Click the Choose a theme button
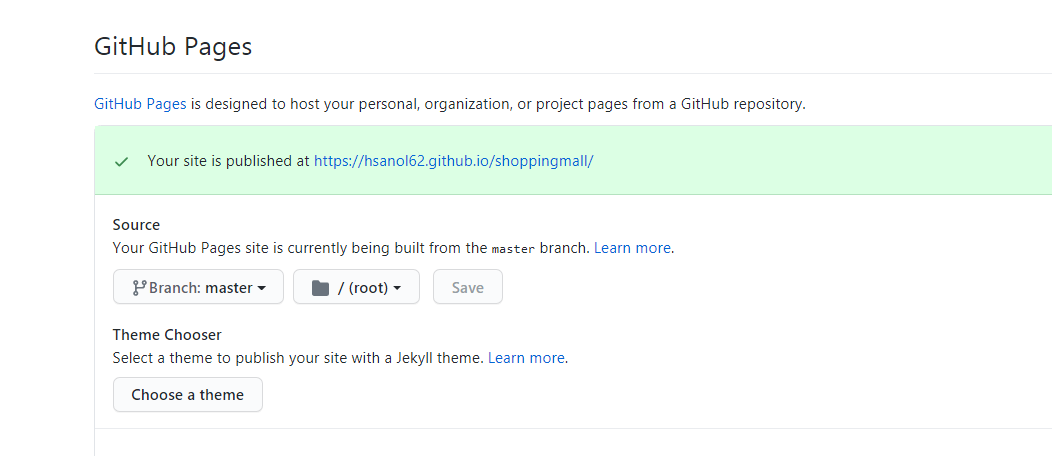This screenshot has height=456, width=1052. tap(188, 395)
